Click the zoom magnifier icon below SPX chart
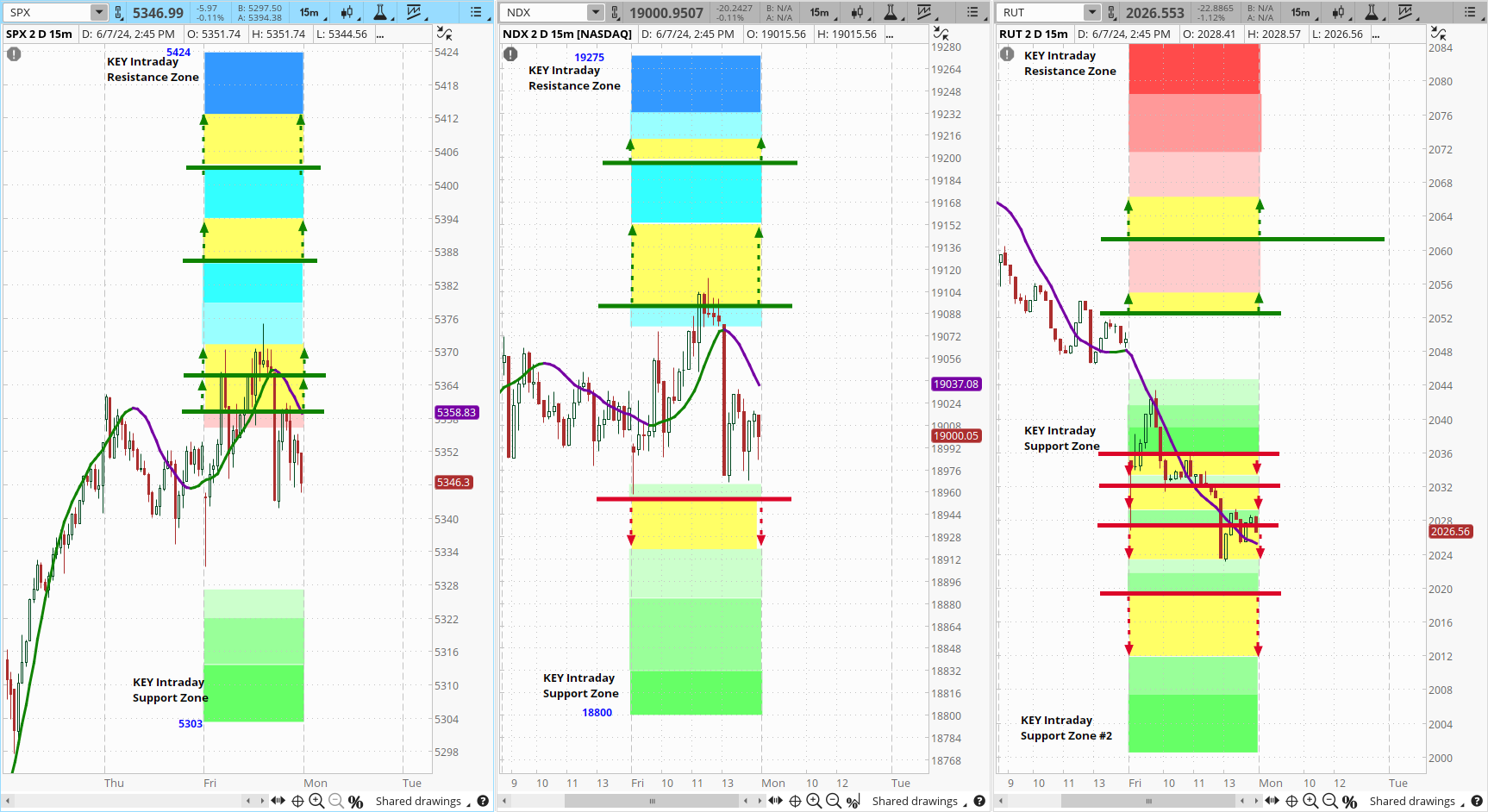The image size is (1488, 812). (316, 802)
